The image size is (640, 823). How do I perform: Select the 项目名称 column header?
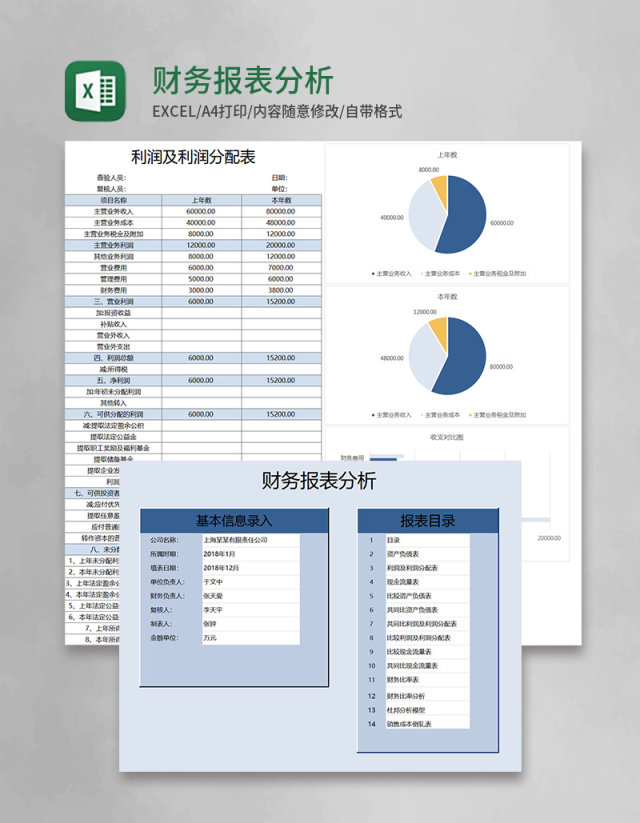pyautogui.click(x=113, y=200)
